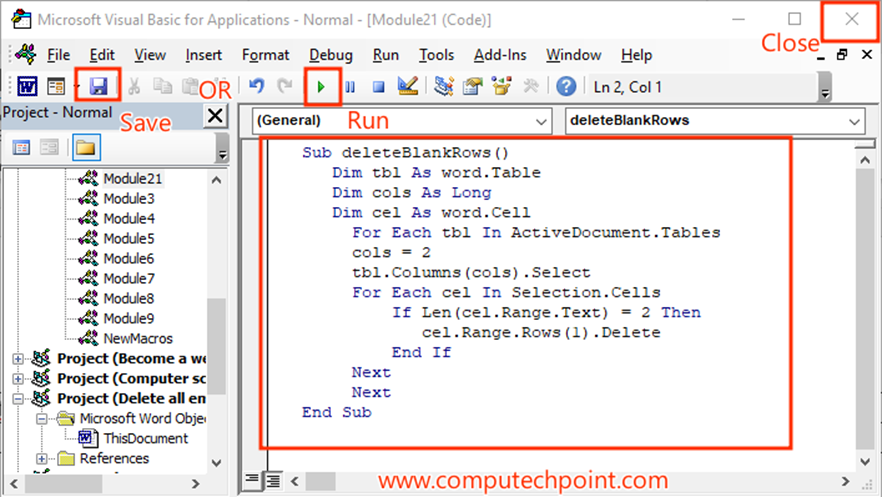This screenshot has height=497, width=882.
Task: Click the Cut scissors icon
Action: (134, 87)
